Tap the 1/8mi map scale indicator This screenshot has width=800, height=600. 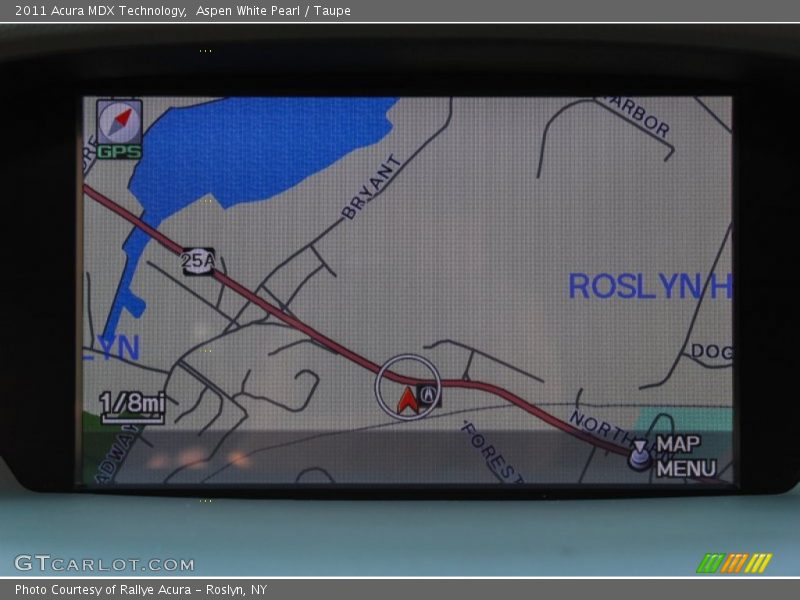[132, 407]
